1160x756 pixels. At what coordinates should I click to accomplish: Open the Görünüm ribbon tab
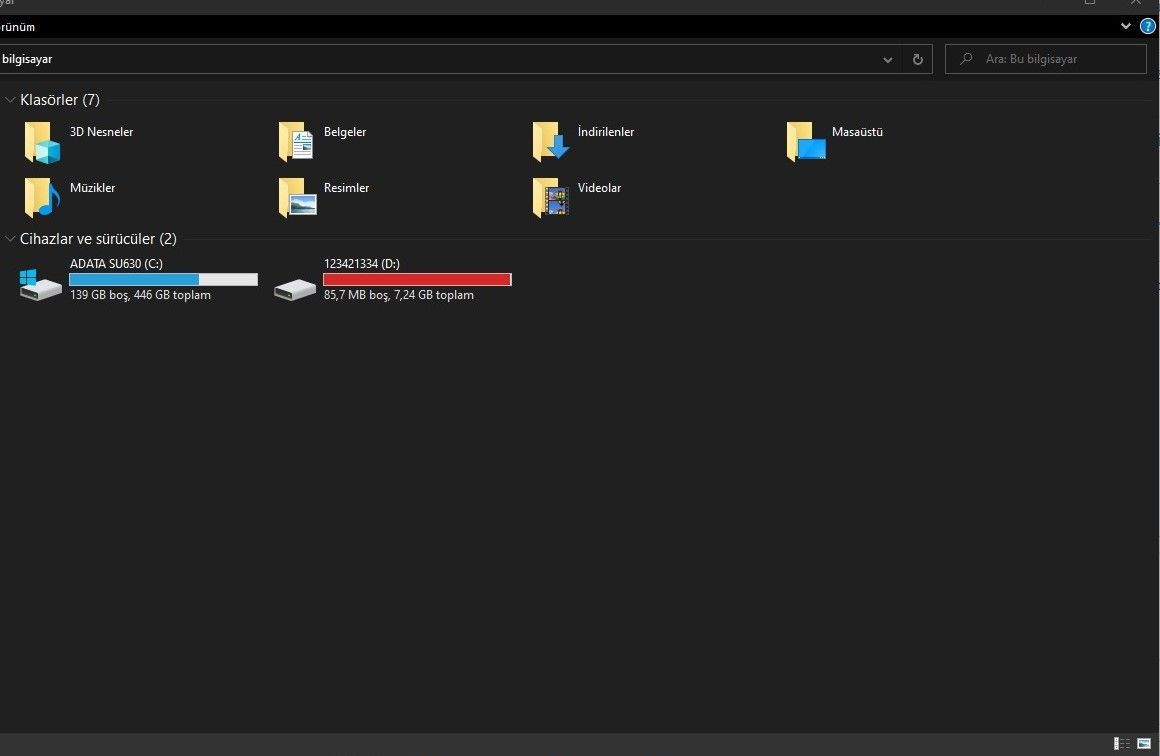click(17, 27)
